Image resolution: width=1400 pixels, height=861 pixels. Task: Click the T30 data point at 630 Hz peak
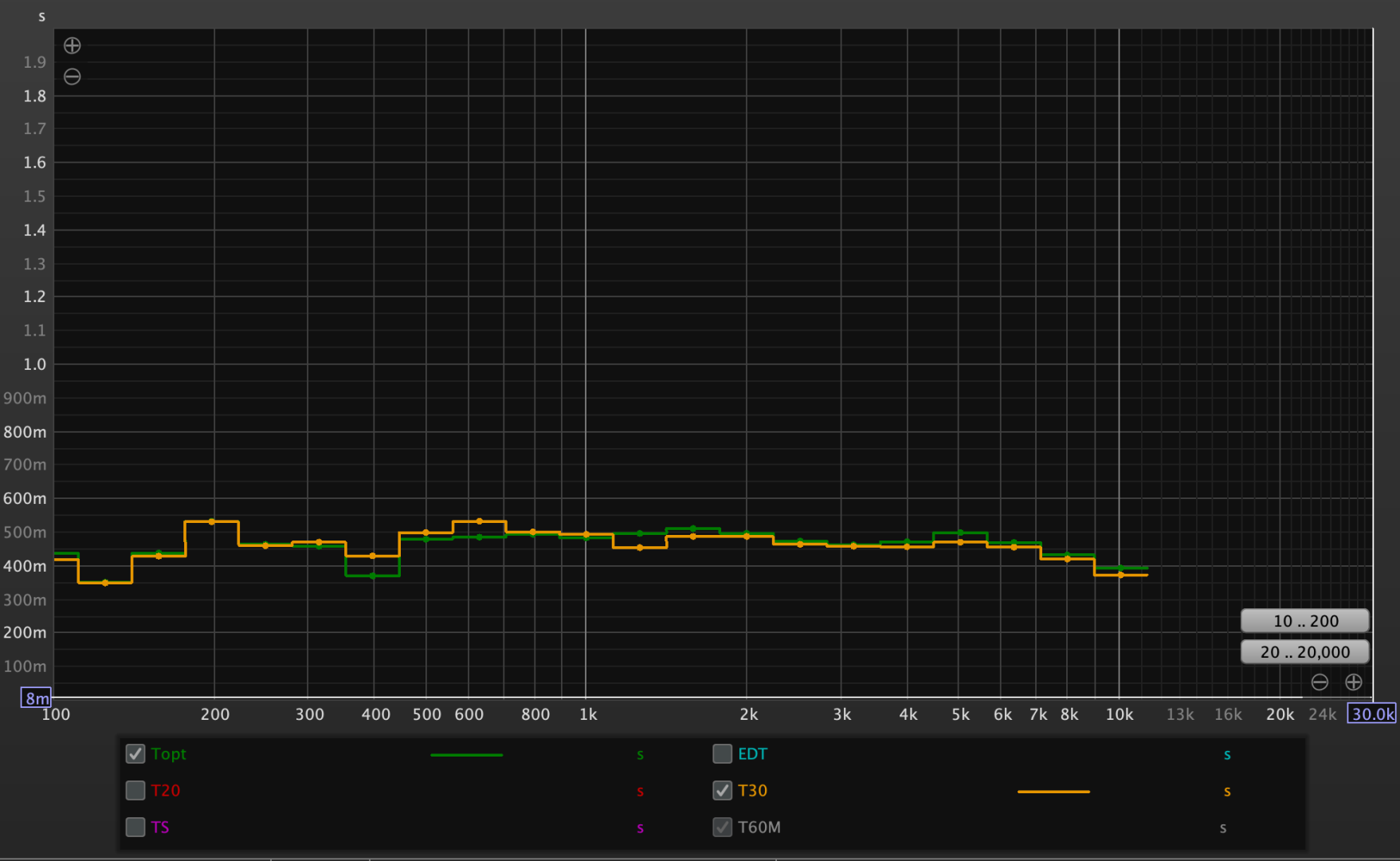pyautogui.click(x=479, y=521)
